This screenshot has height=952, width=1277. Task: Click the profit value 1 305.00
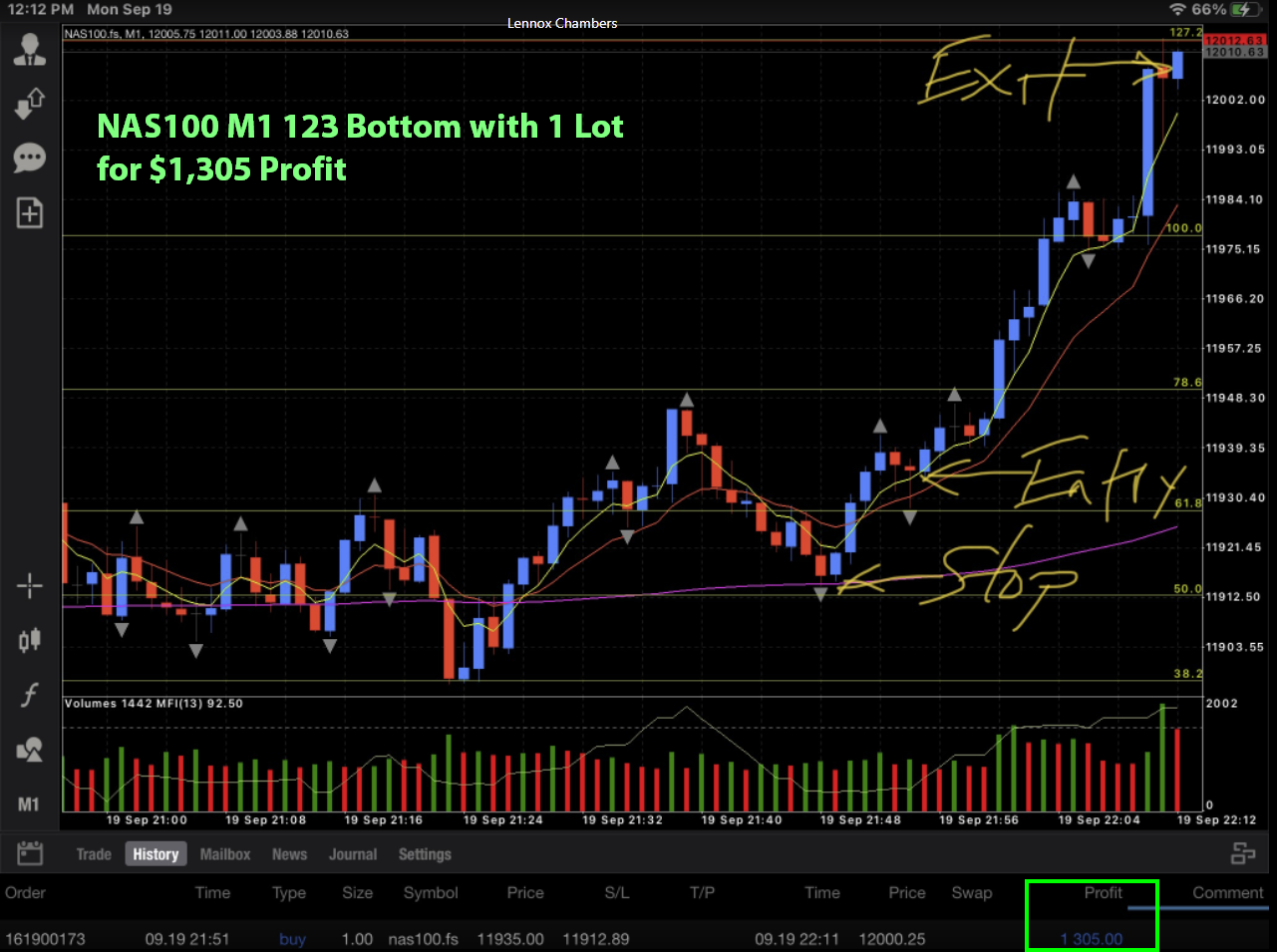click(x=1092, y=939)
